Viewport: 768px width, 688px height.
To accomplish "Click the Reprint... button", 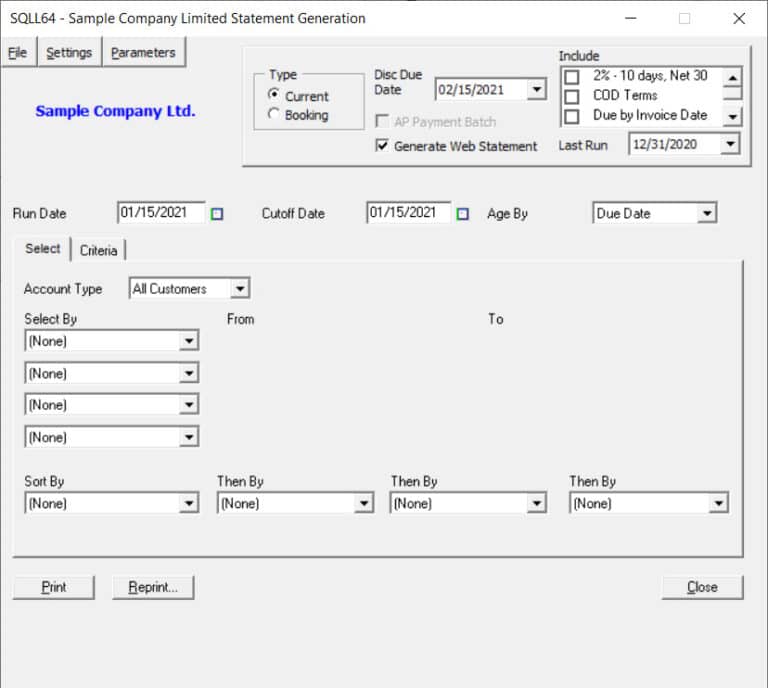I will (x=153, y=587).
